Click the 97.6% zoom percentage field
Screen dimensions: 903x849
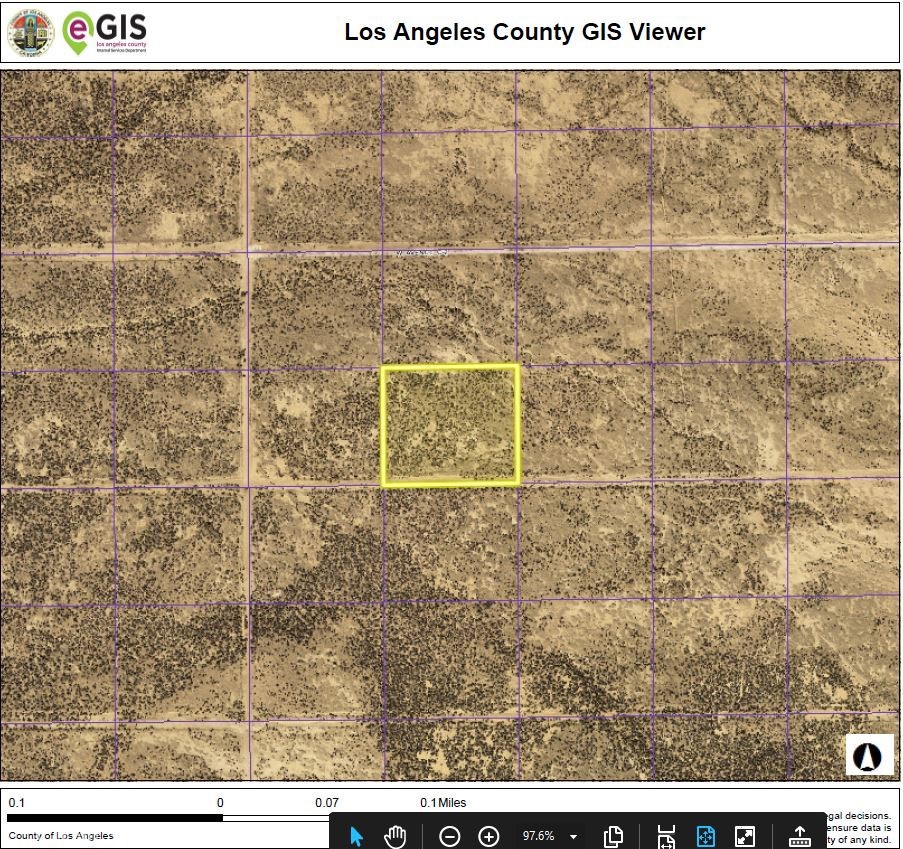coord(538,836)
